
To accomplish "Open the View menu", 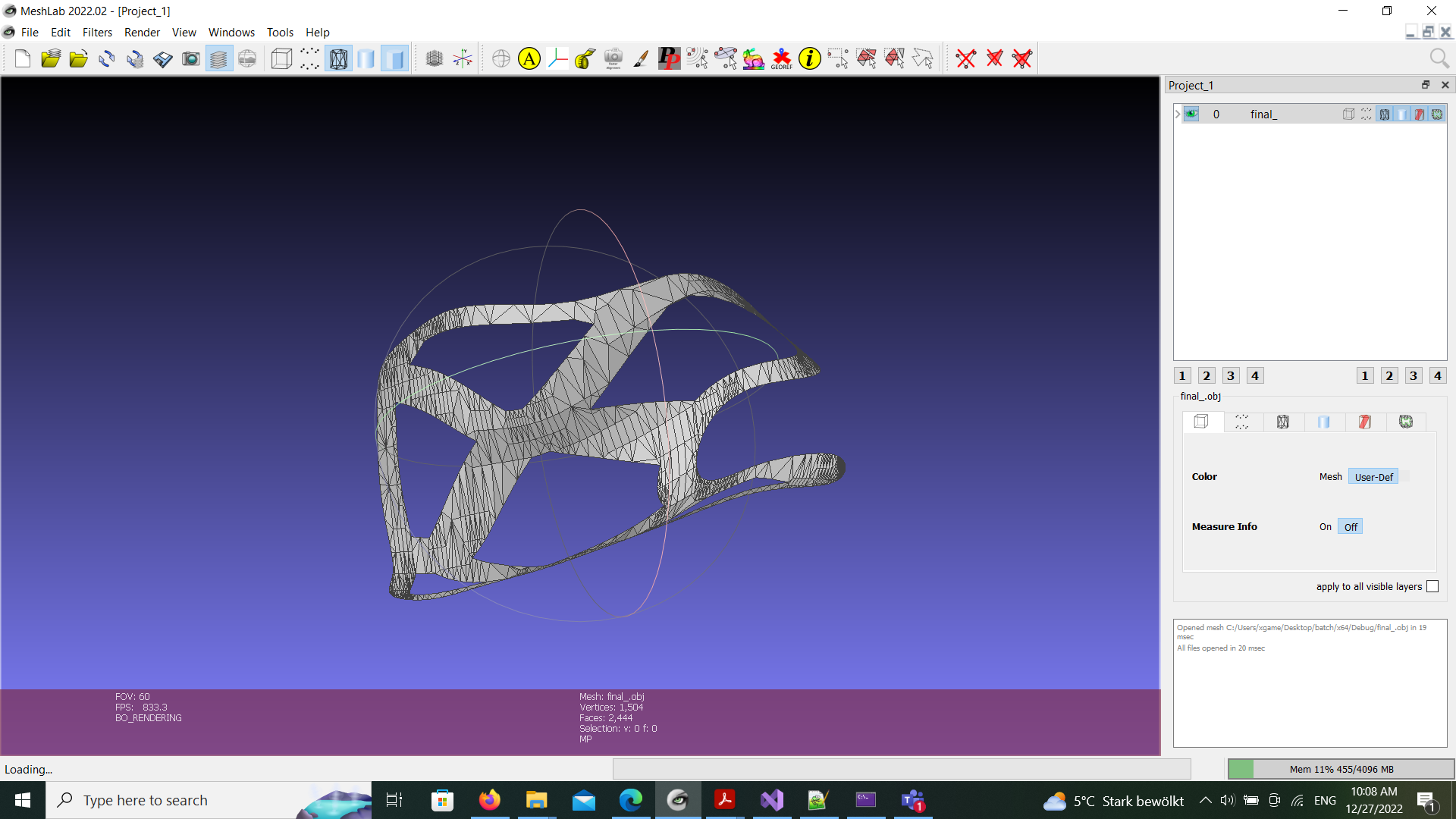I will 184,32.
